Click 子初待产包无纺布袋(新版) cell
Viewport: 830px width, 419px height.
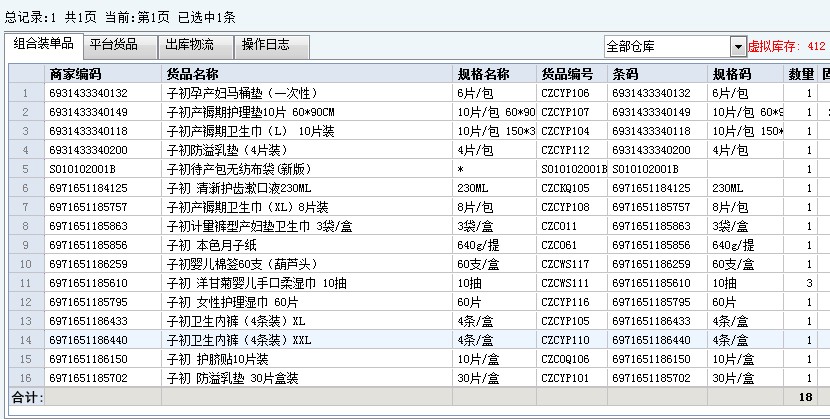(x=306, y=169)
